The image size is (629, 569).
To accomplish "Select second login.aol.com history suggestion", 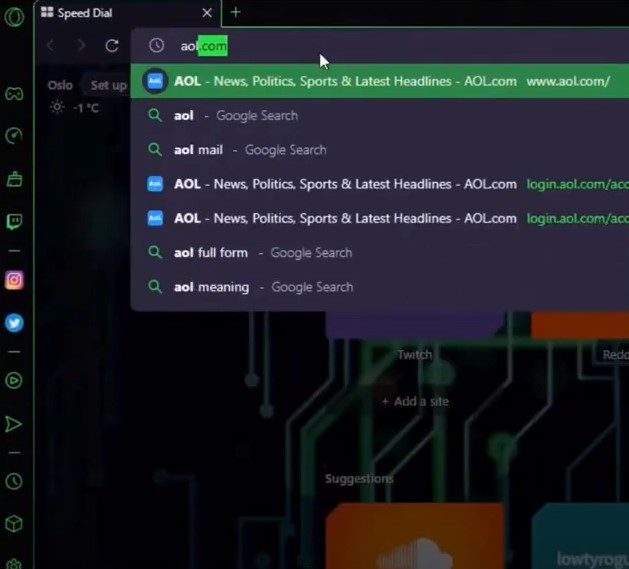I will (x=379, y=218).
